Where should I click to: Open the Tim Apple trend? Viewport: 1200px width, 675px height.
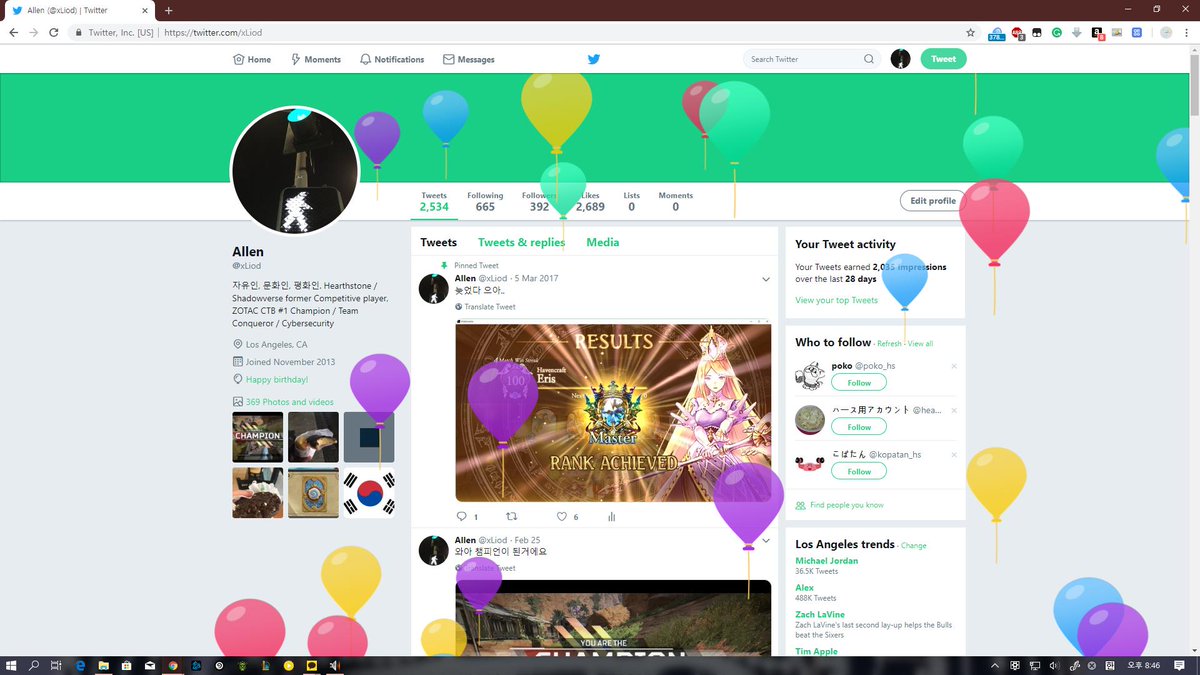(x=817, y=652)
